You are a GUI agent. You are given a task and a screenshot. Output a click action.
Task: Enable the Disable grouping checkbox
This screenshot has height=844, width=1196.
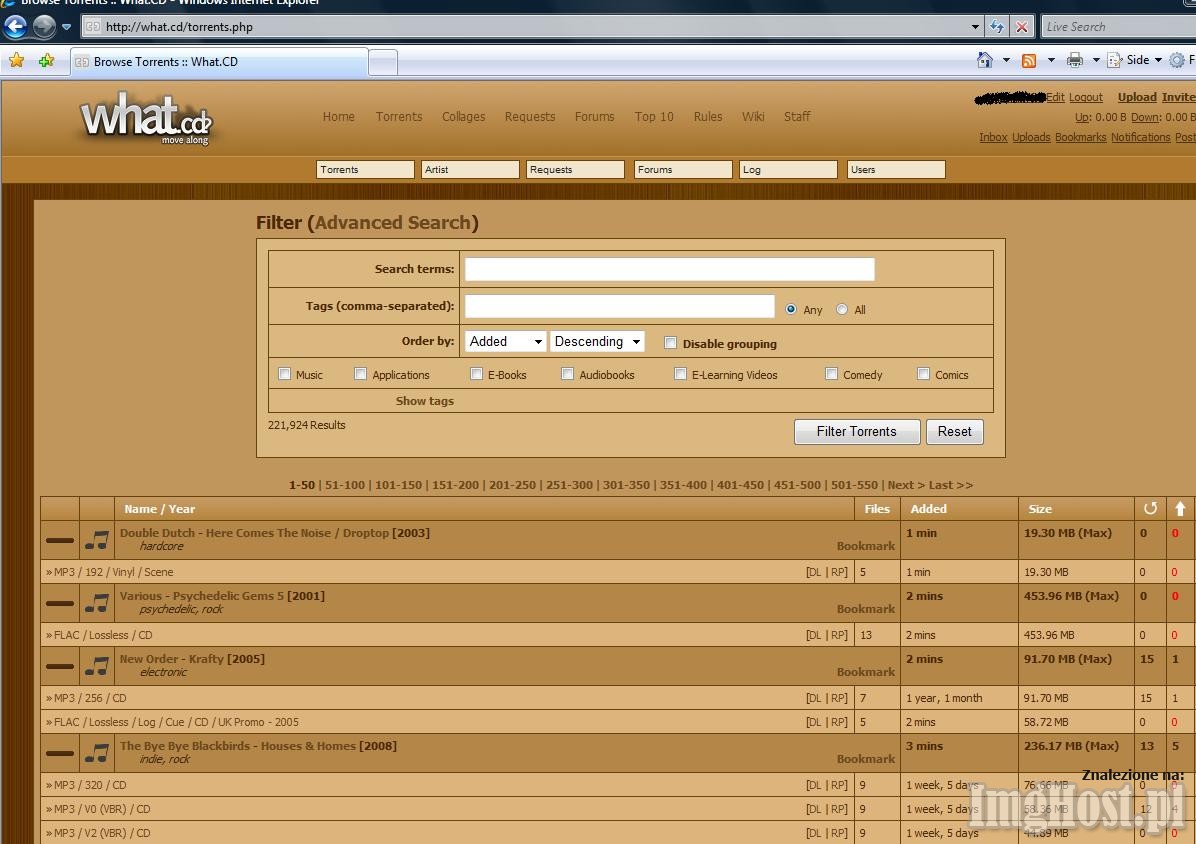[x=670, y=343]
